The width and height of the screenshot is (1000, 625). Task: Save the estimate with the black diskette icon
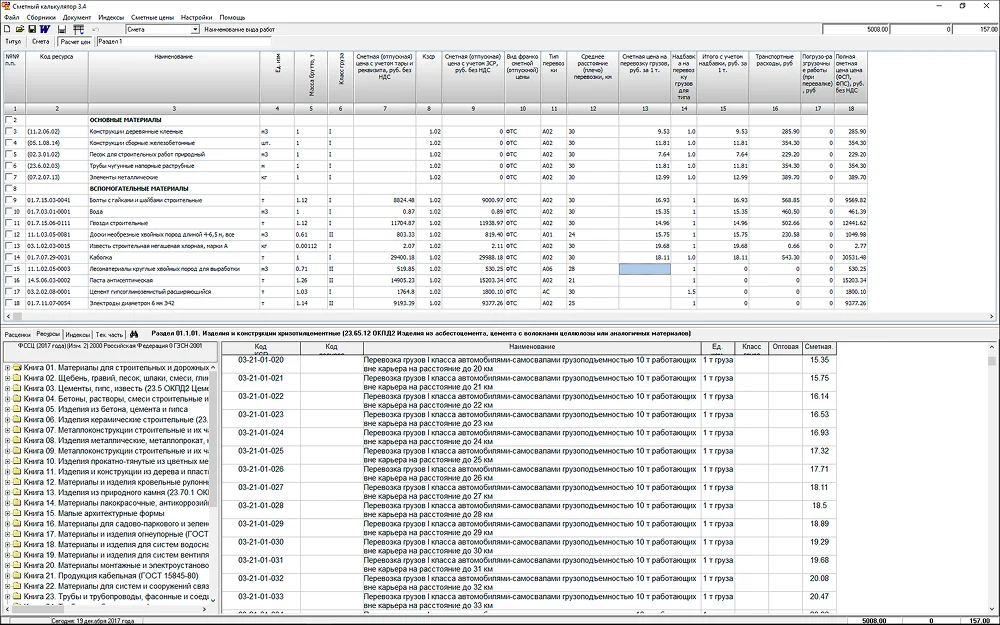pyautogui.click(x=32, y=29)
